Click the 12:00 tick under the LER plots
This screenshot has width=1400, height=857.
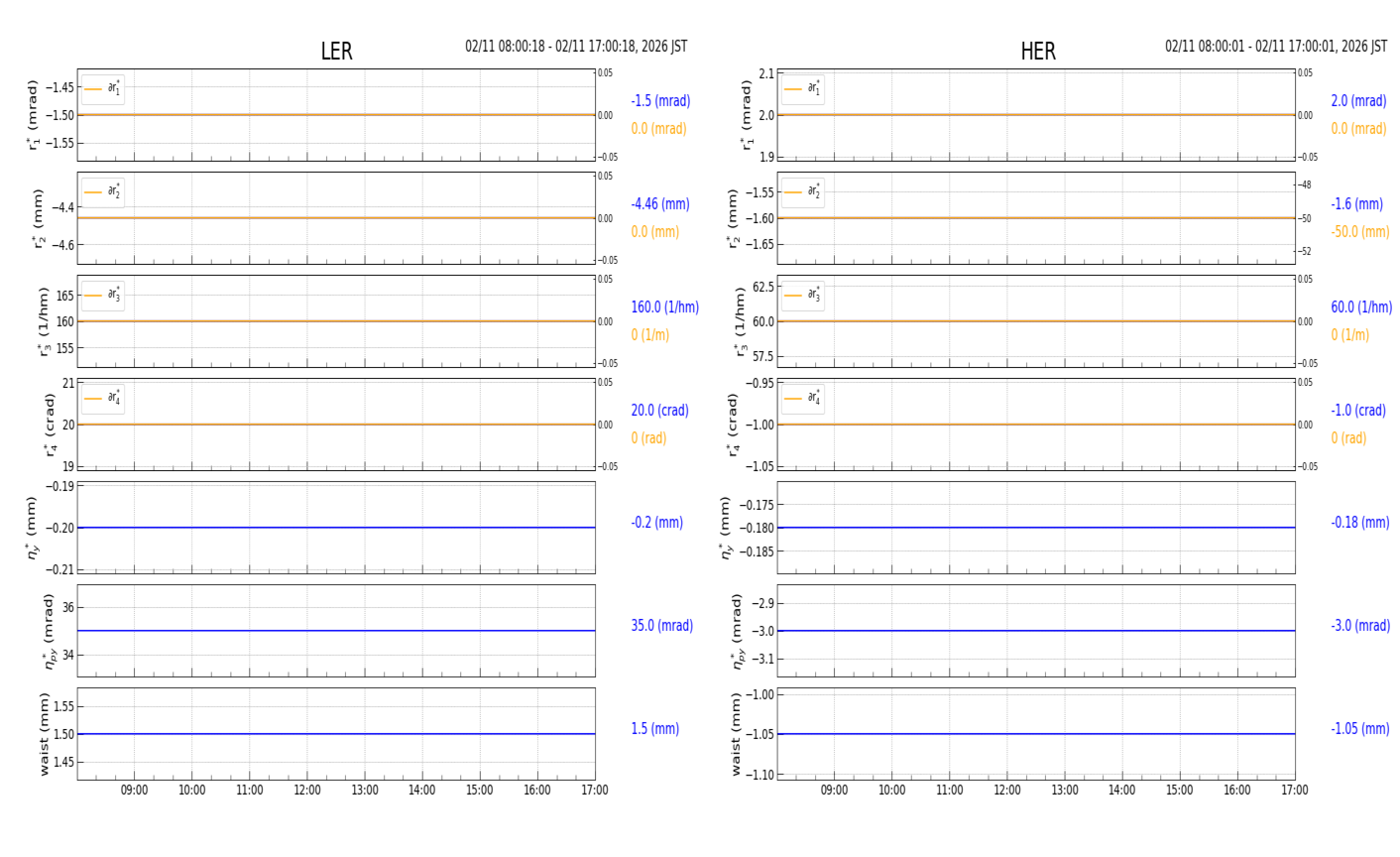click(307, 791)
